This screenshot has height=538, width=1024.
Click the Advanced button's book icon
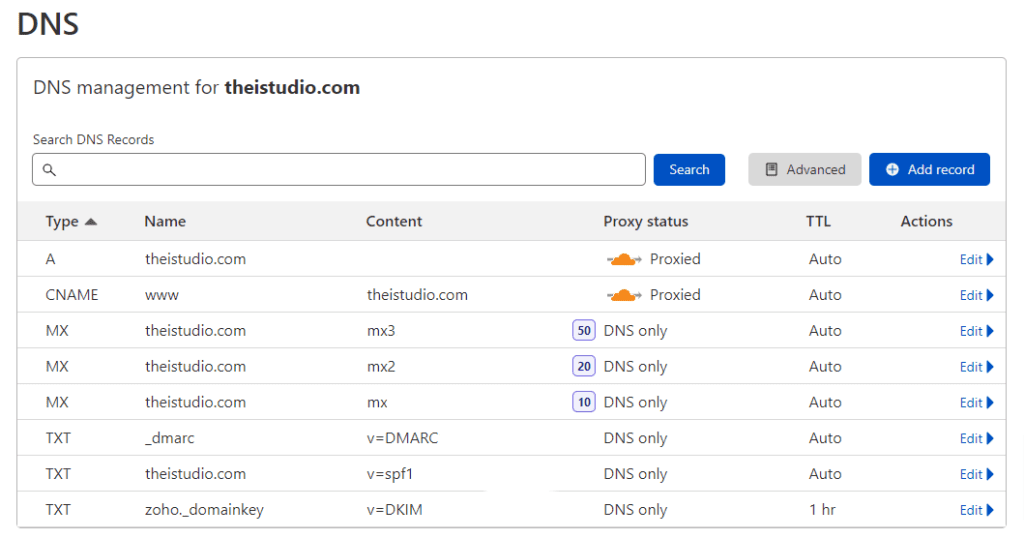point(771,170)
